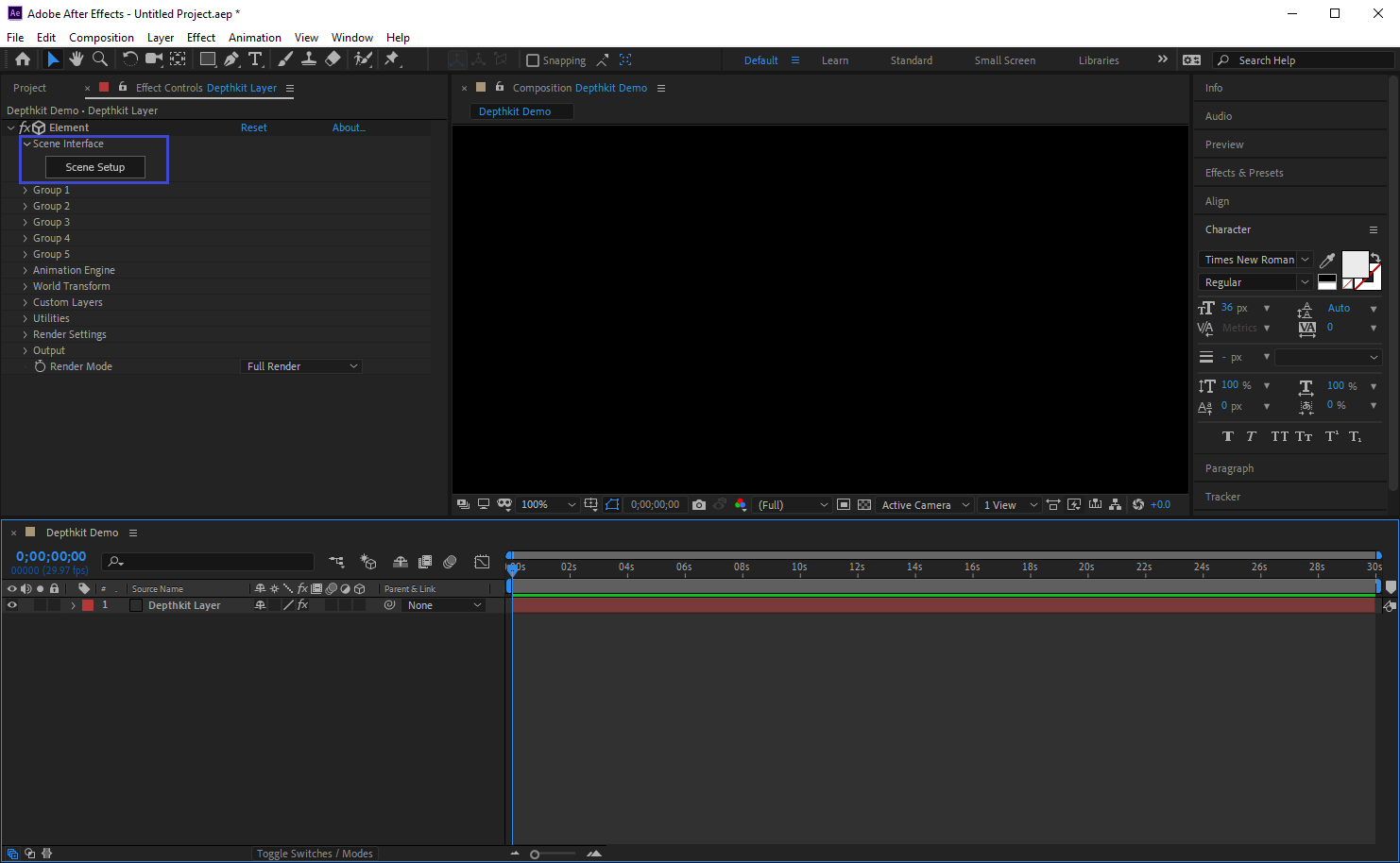Viewport: 1400px width, 863px height.
Task: Select the Pen tool
Action: 231,59
